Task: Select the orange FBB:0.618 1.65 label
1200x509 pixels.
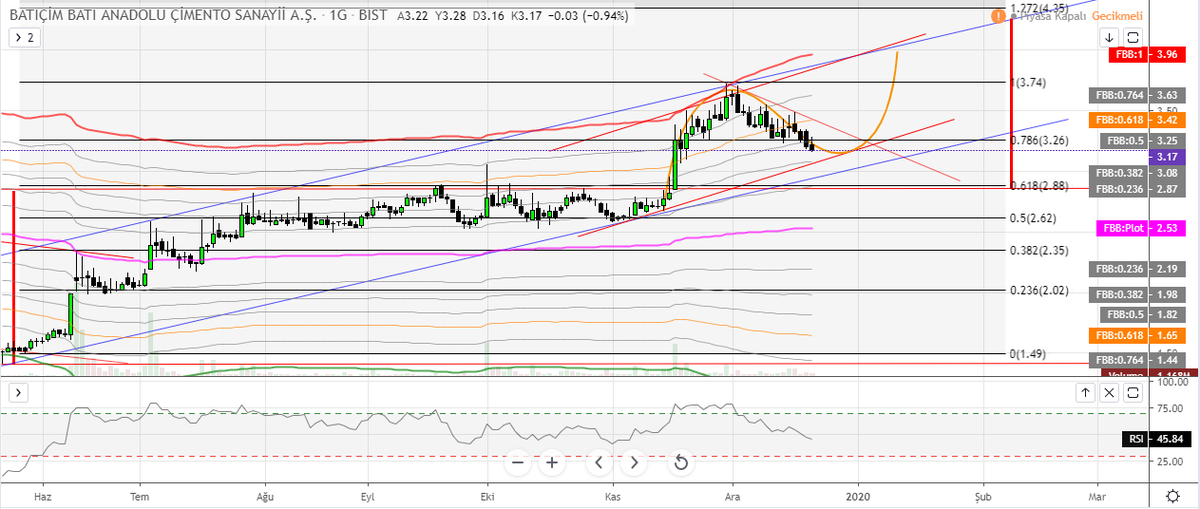Action: 1138,335
